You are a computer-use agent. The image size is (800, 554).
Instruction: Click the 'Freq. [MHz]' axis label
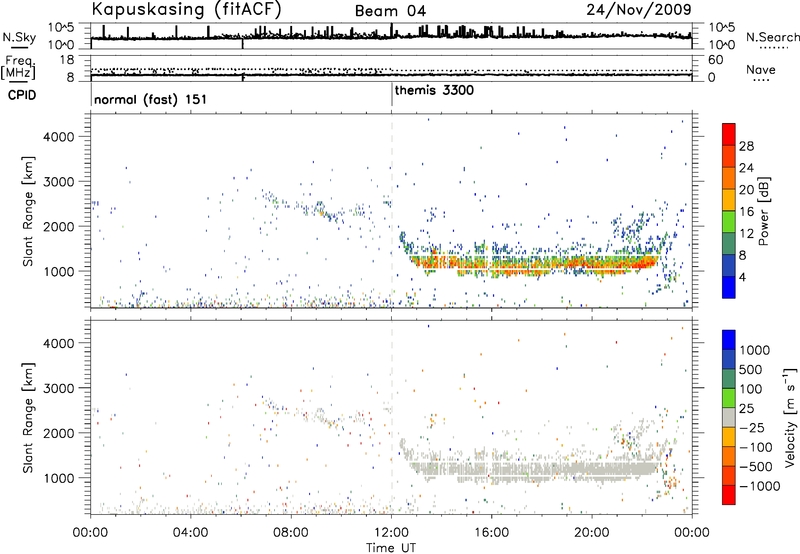(x=18, y=67)
